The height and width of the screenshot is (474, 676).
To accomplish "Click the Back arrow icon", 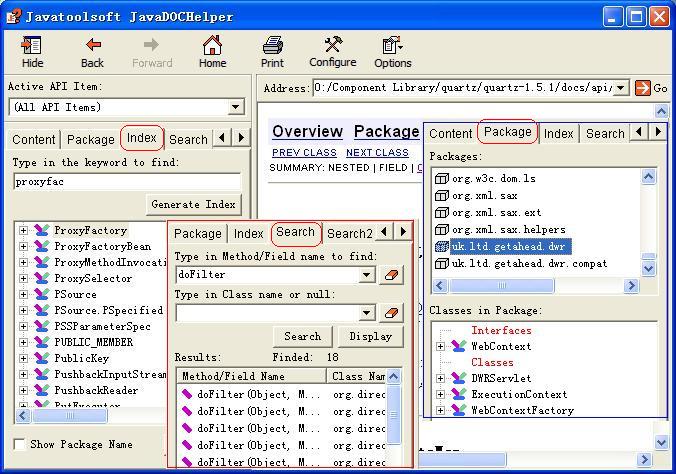I will pos(92,46).
